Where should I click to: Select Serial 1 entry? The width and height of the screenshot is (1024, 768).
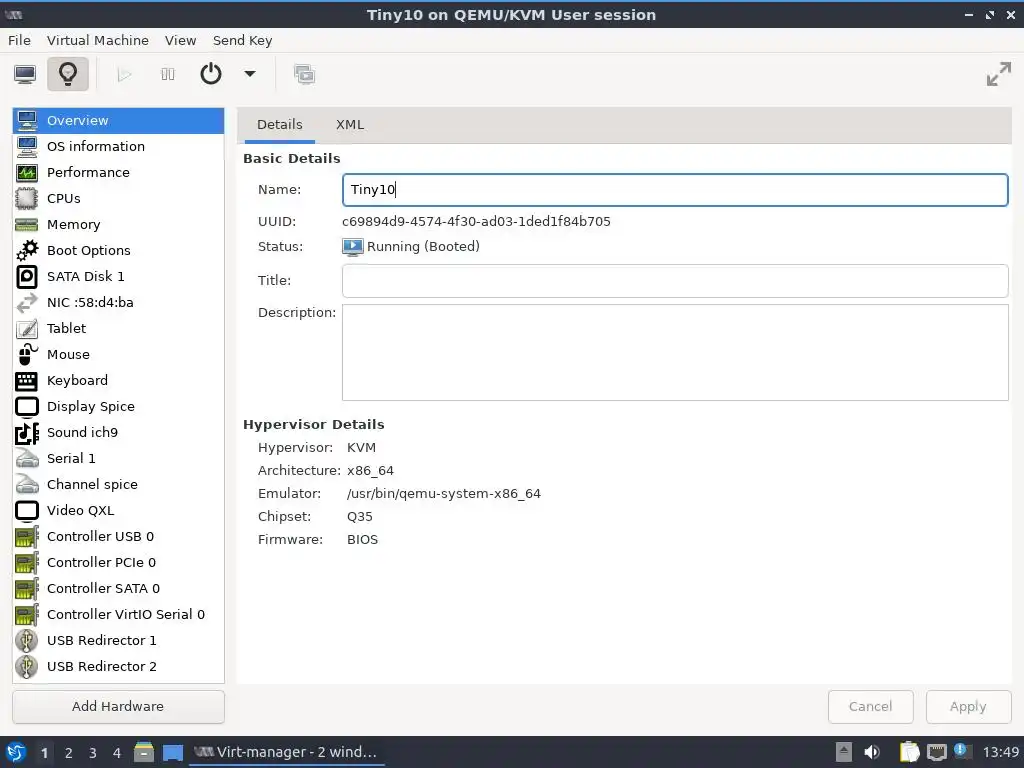pyautogui.click(x=118, y=458)
